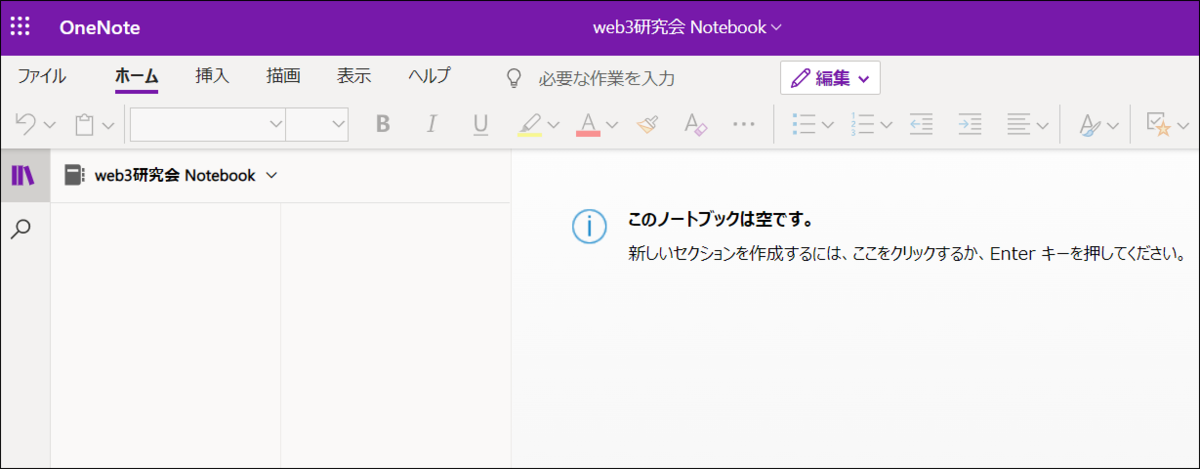
Task: Click the lightbulb tell-me icon
Action: [x=514, y=77]
